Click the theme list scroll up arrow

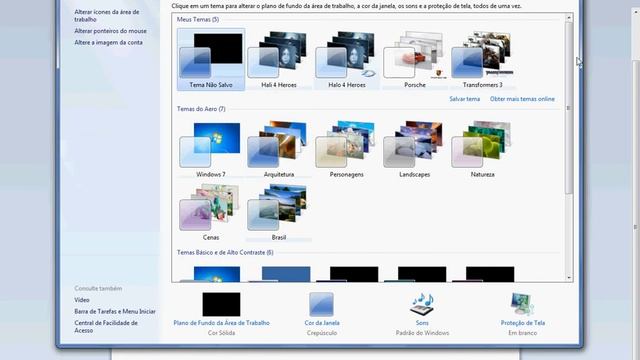(x=569, y=18)
